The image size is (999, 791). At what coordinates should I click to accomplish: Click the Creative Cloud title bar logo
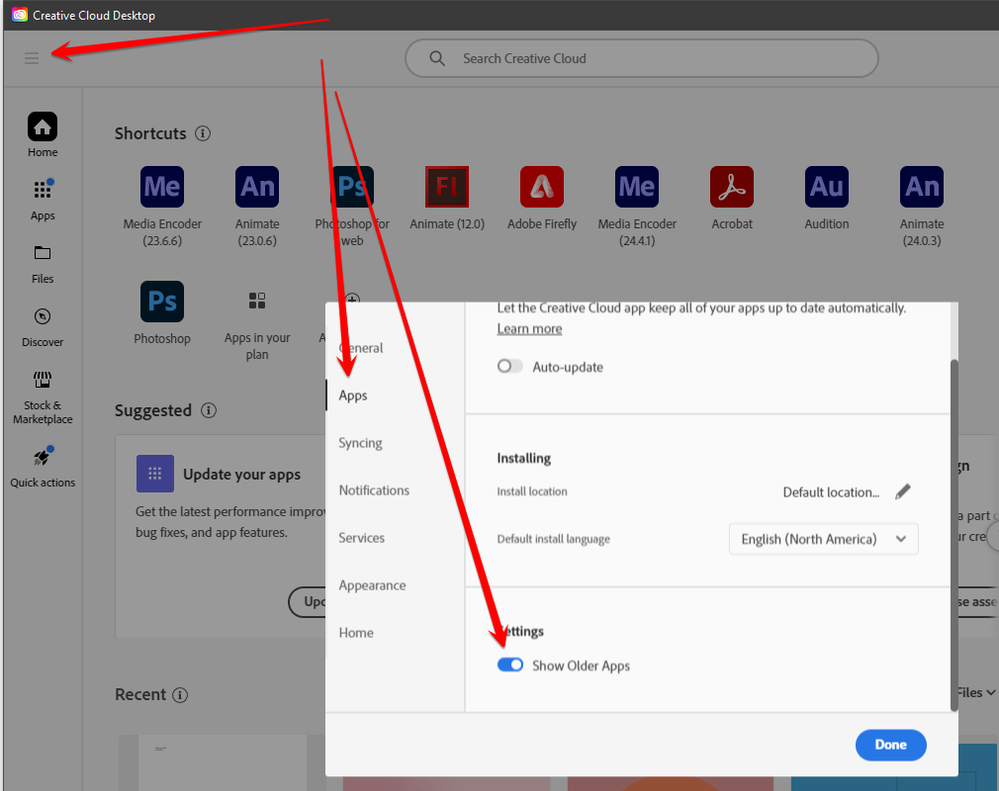pos(20,15)
